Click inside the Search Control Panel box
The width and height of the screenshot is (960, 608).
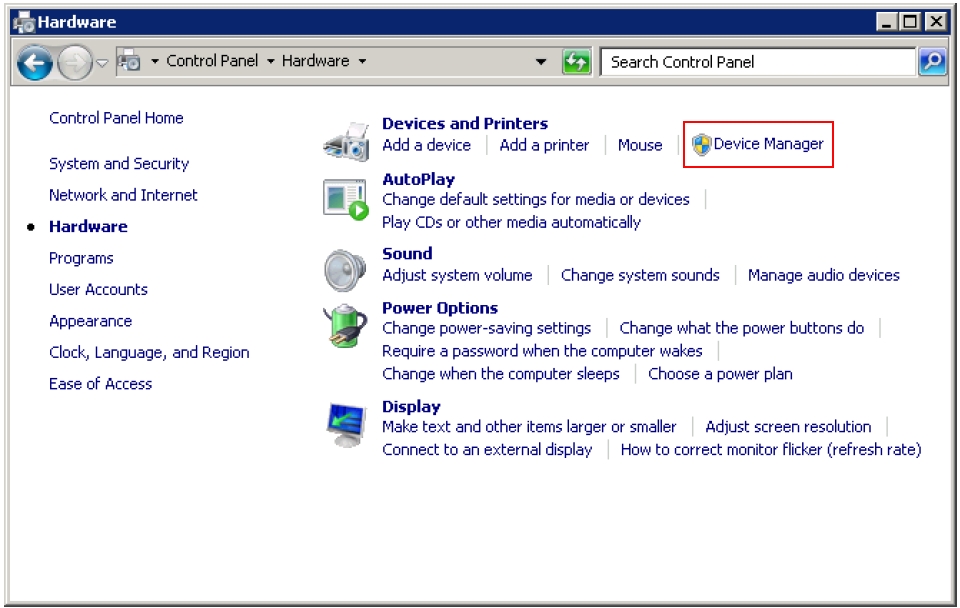point(760,61)
